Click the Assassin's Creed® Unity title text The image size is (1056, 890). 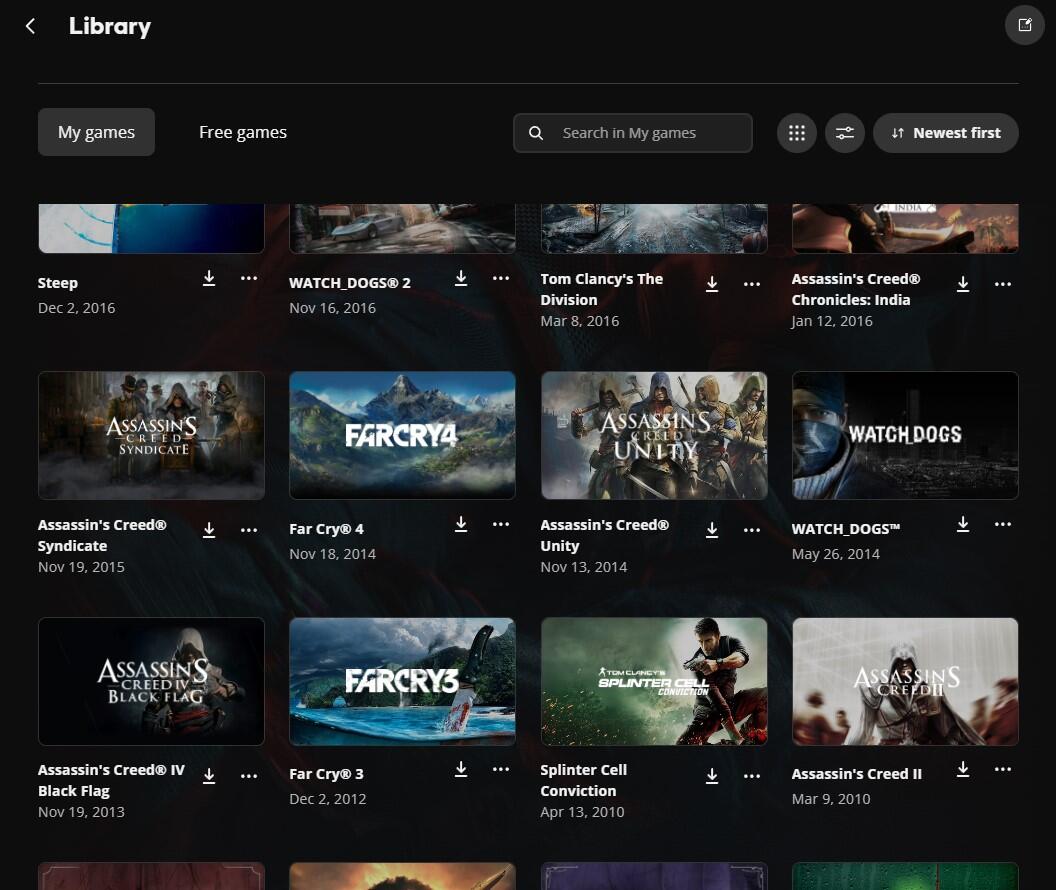tap(604, 535)
